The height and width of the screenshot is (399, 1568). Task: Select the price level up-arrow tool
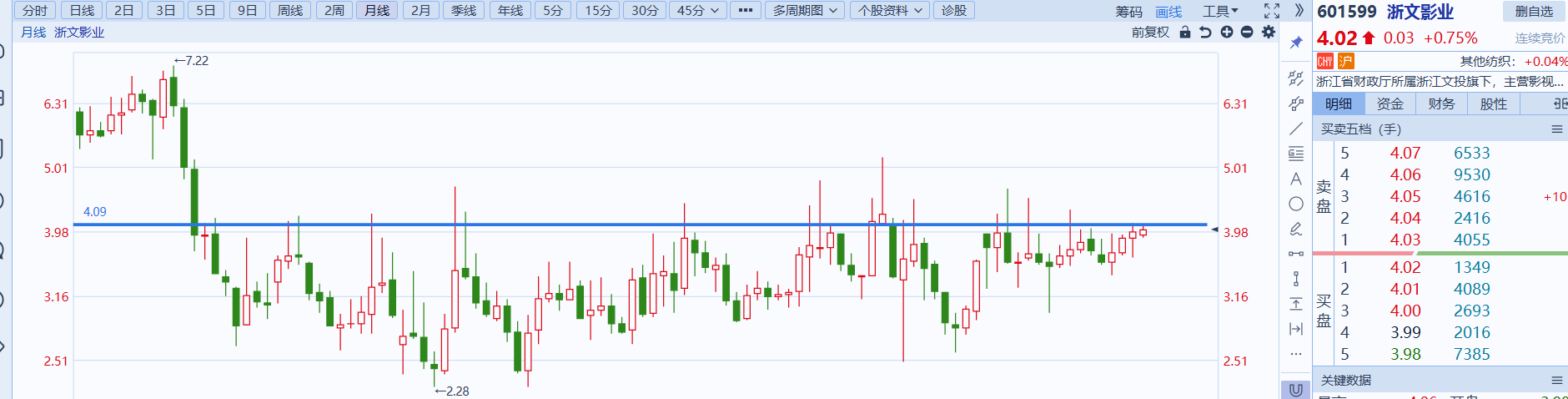coord(1295,304)
